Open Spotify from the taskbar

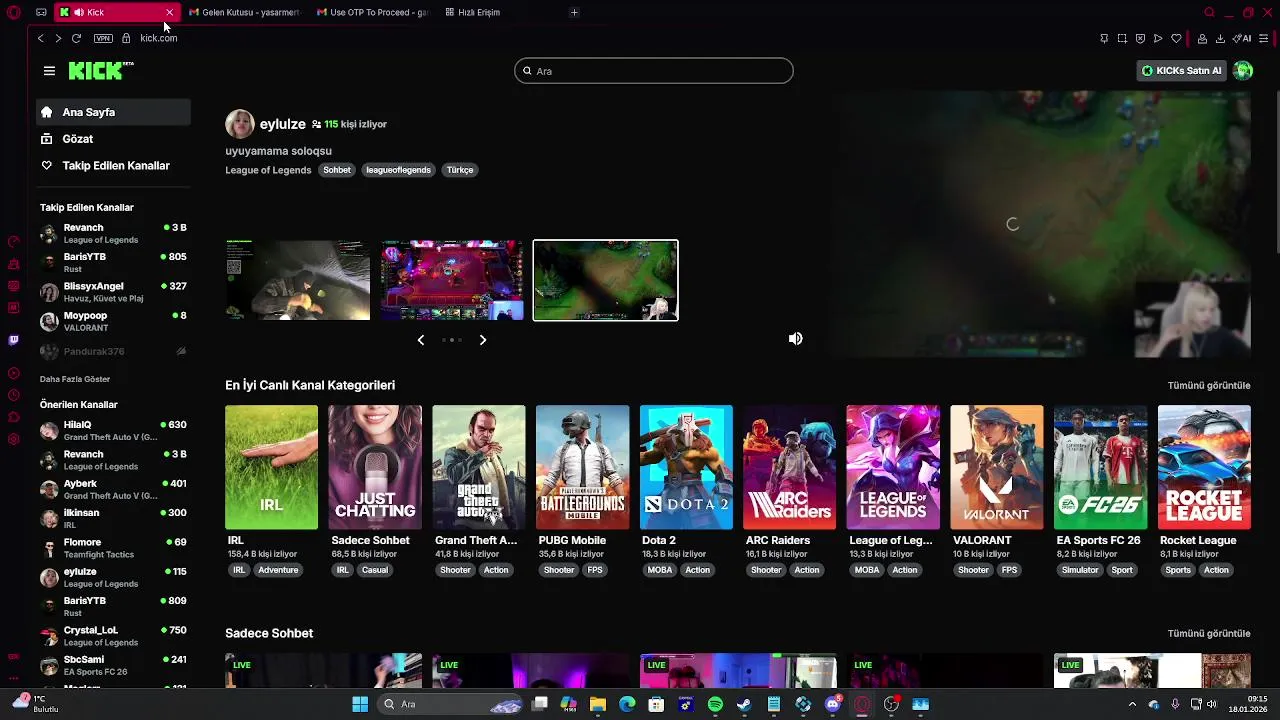715,704
